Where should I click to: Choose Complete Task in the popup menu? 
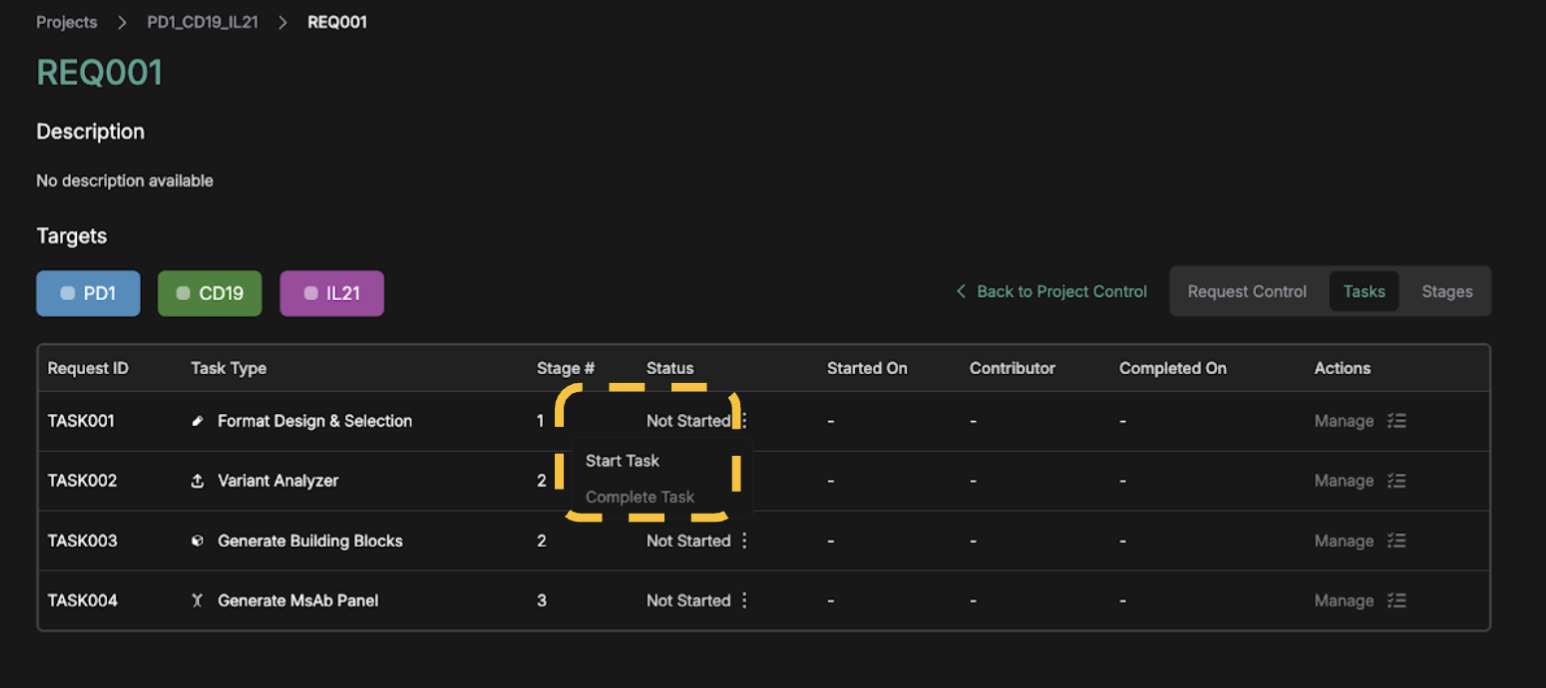639,497
